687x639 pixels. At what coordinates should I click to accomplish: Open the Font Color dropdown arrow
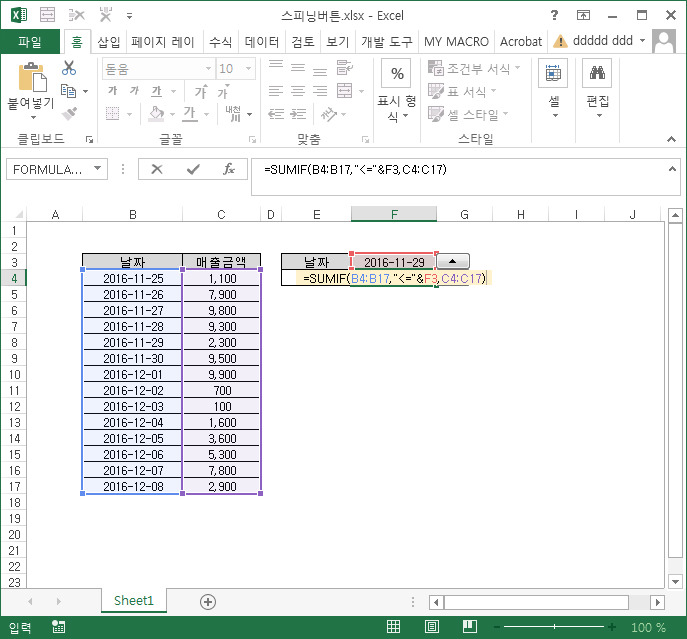(206, 114)
